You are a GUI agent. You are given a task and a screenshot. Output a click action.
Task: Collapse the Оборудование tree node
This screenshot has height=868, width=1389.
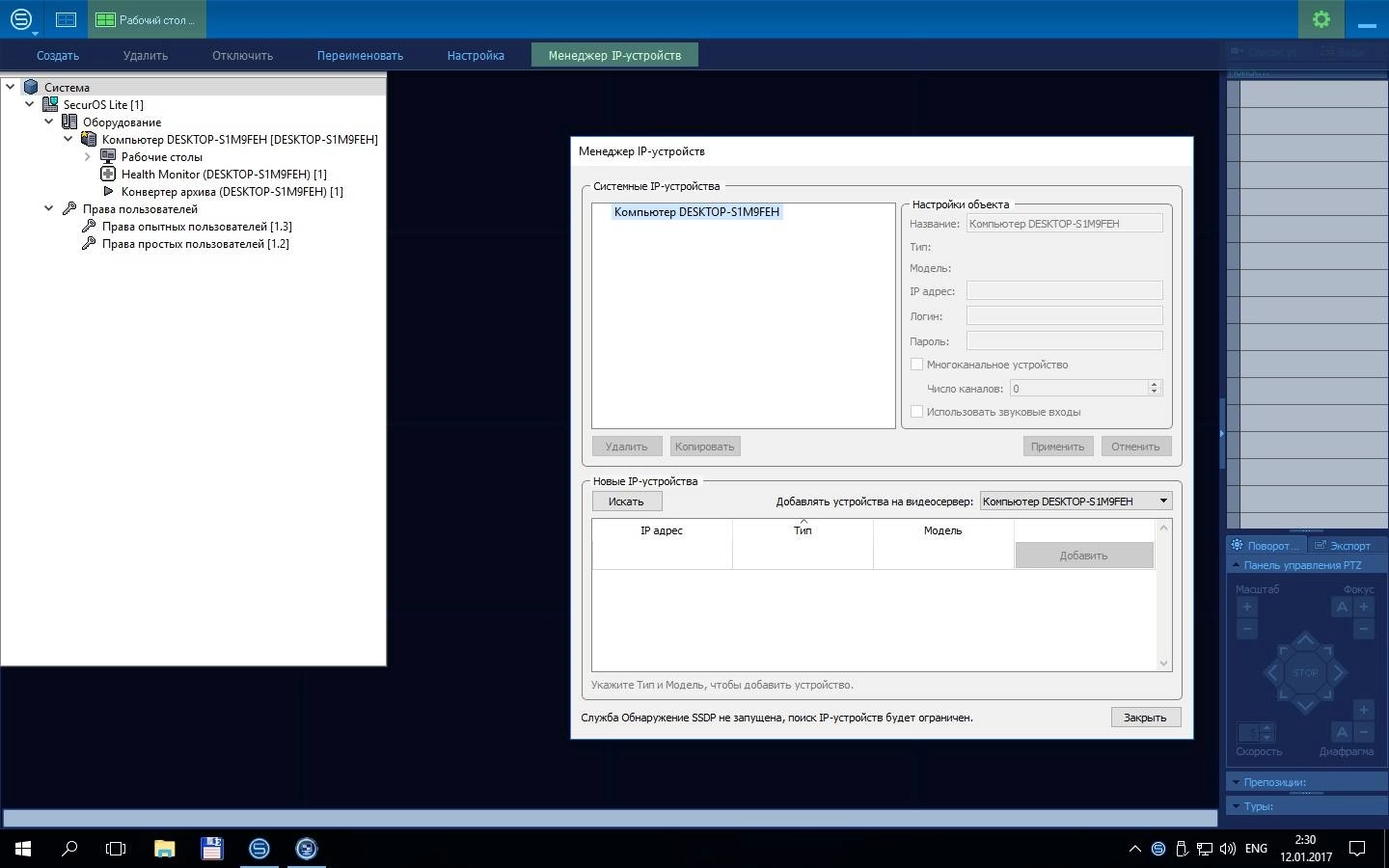pos(48,122)
